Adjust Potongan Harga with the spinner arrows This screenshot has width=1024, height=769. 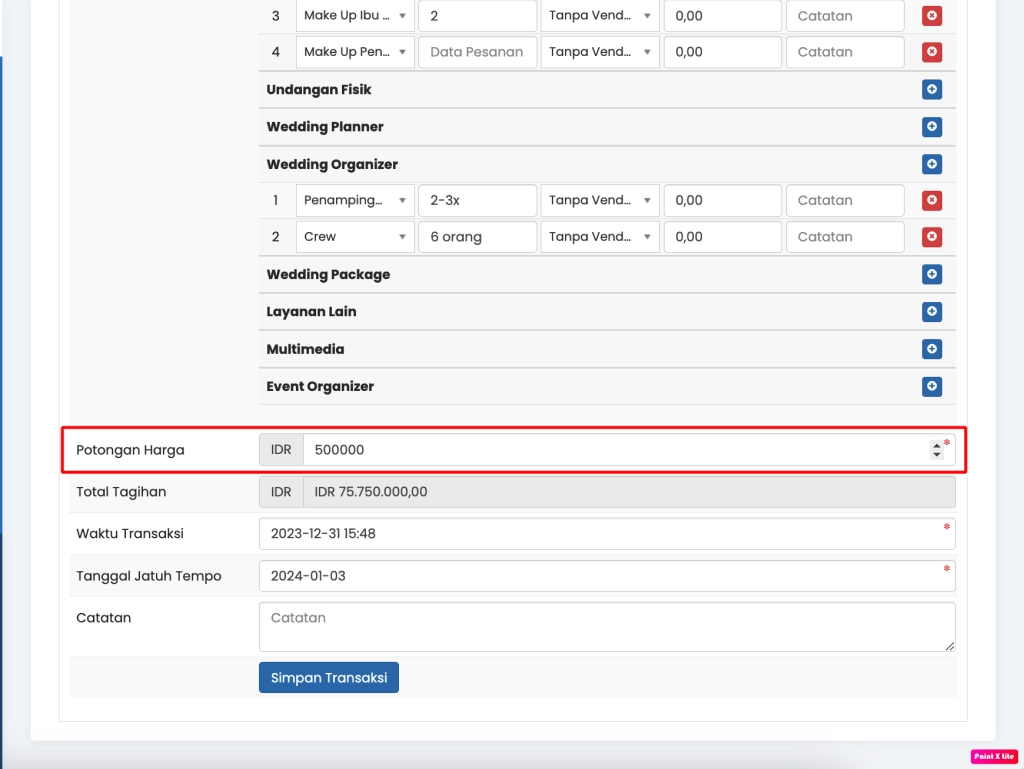point(936,450)
